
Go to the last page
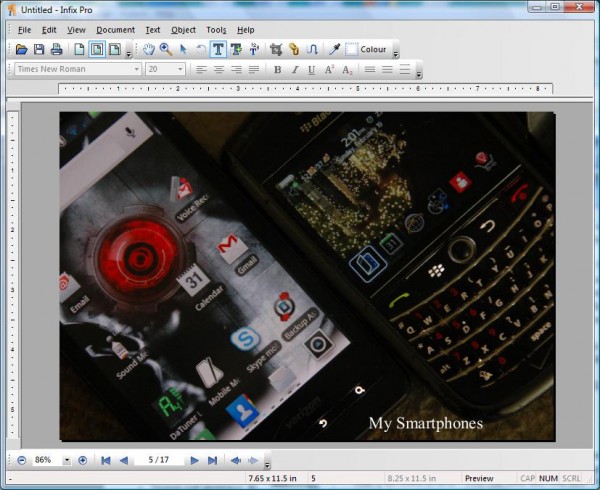click(212, 461)
